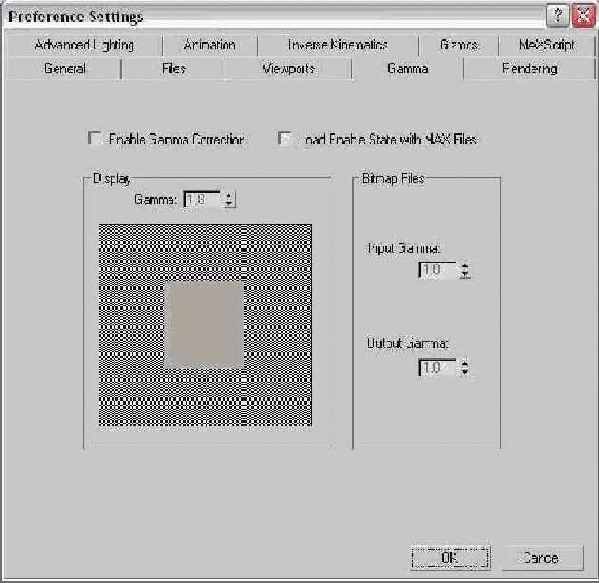Open the Advanced Lighting tab
This screenshot has width=599, height=583.
click(84, 45)
